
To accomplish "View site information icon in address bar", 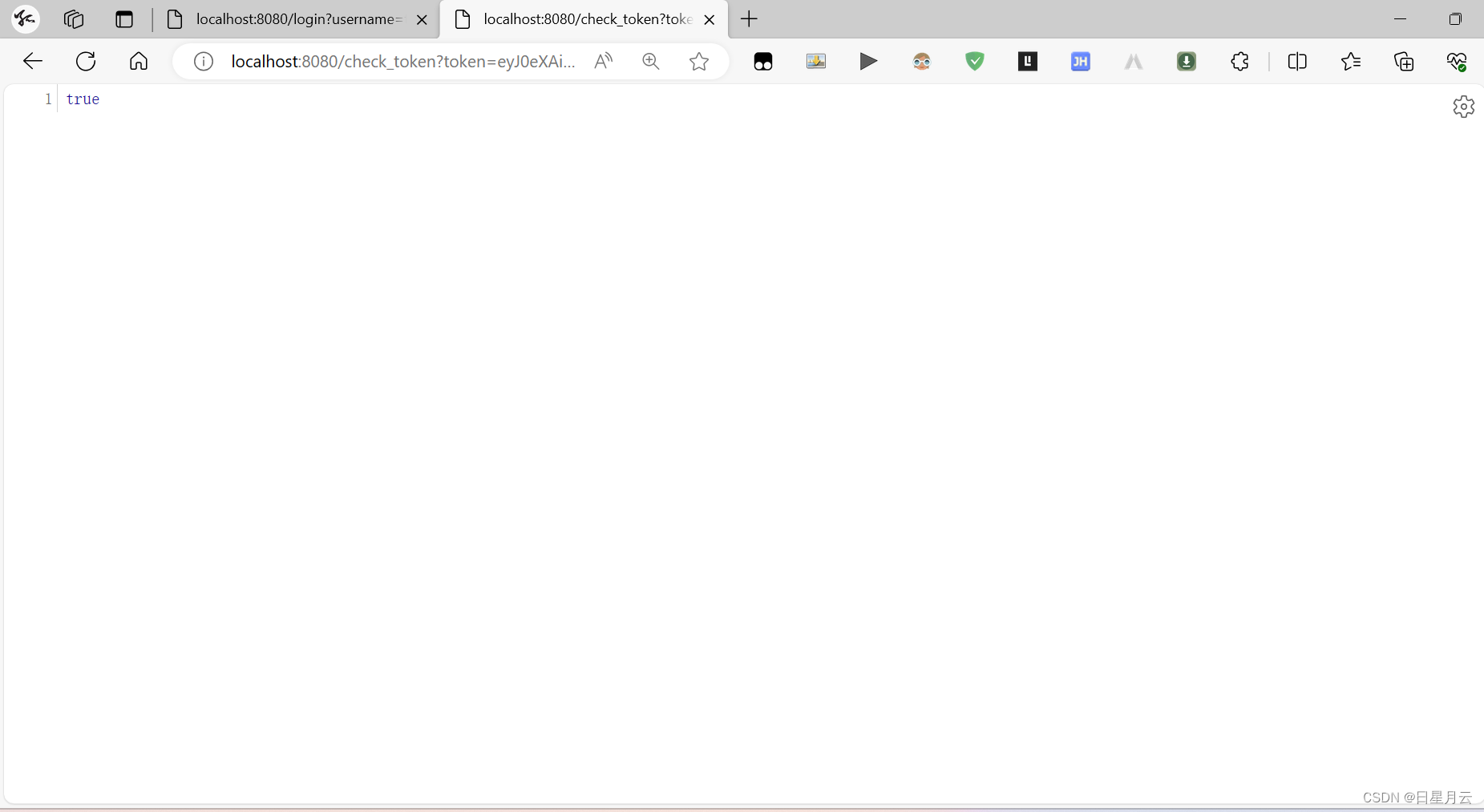I will tap(204, 61).
